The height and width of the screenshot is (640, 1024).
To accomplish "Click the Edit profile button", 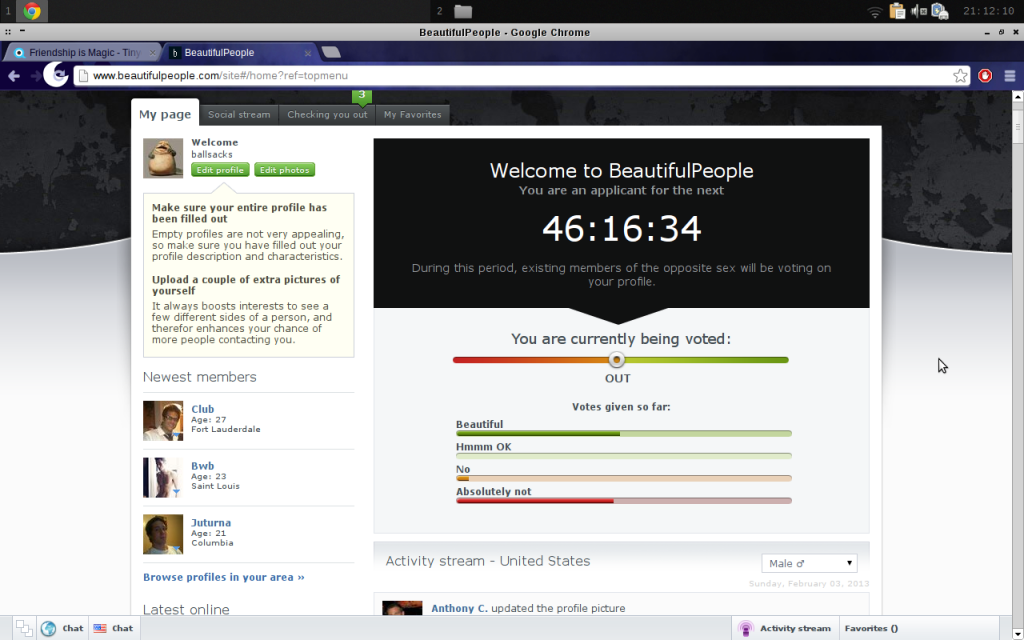I will pos(220,170).
